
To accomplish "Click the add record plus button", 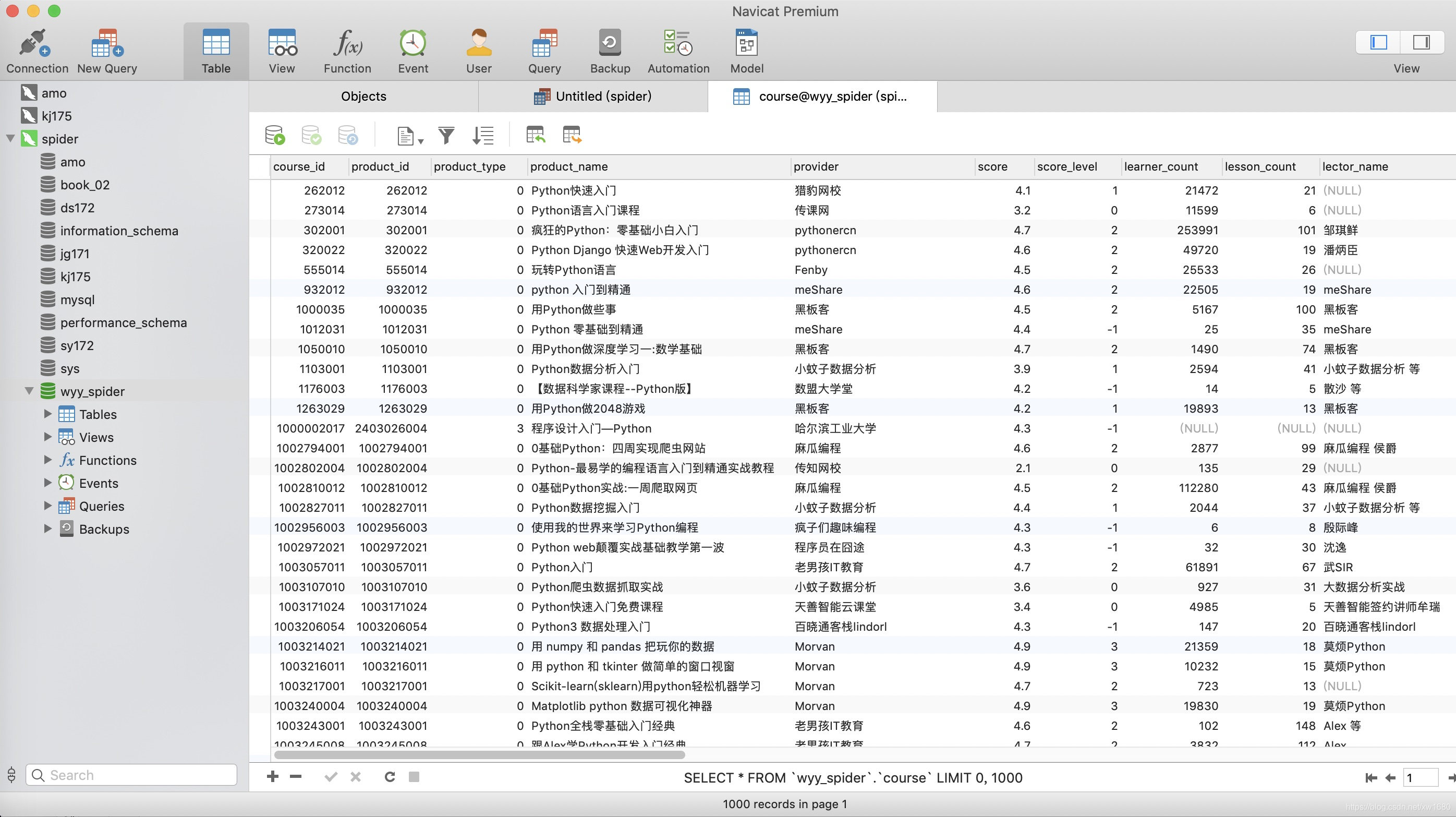I will tap(272, 777).
